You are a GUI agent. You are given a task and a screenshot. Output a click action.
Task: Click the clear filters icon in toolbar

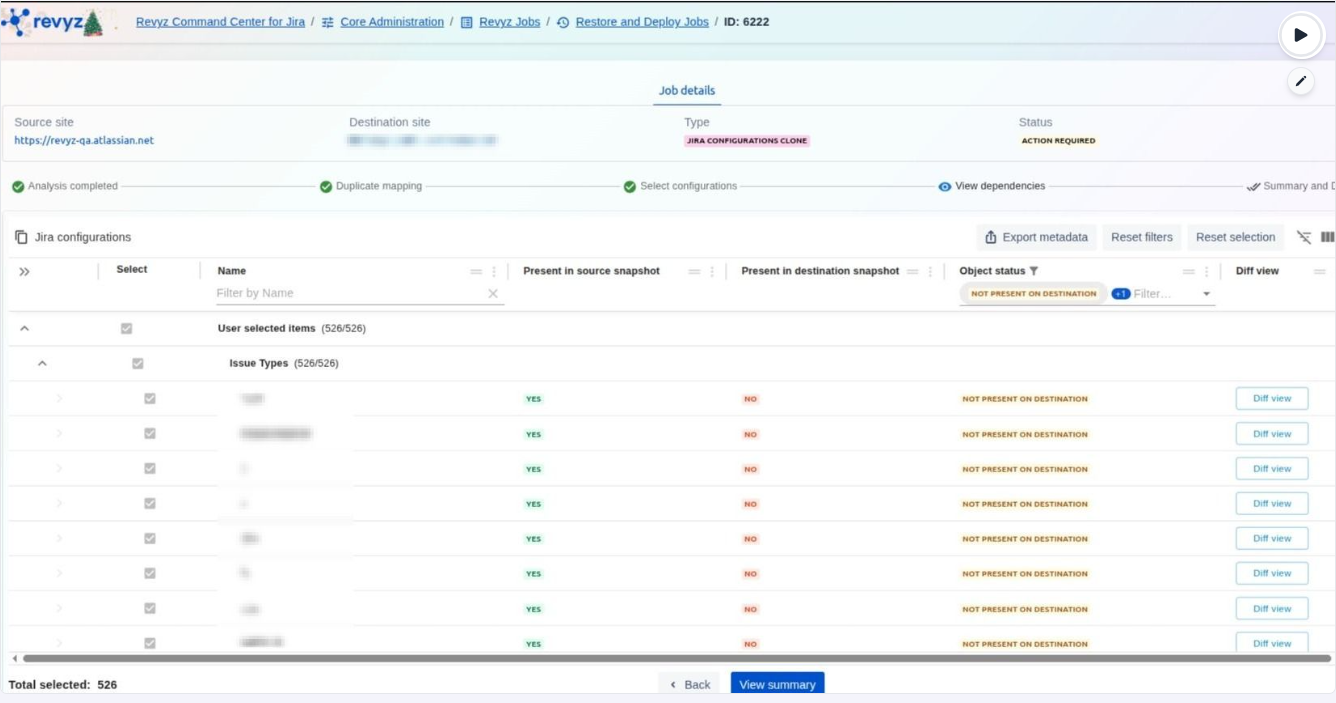pyautogui.click(x=1304, y=237)
